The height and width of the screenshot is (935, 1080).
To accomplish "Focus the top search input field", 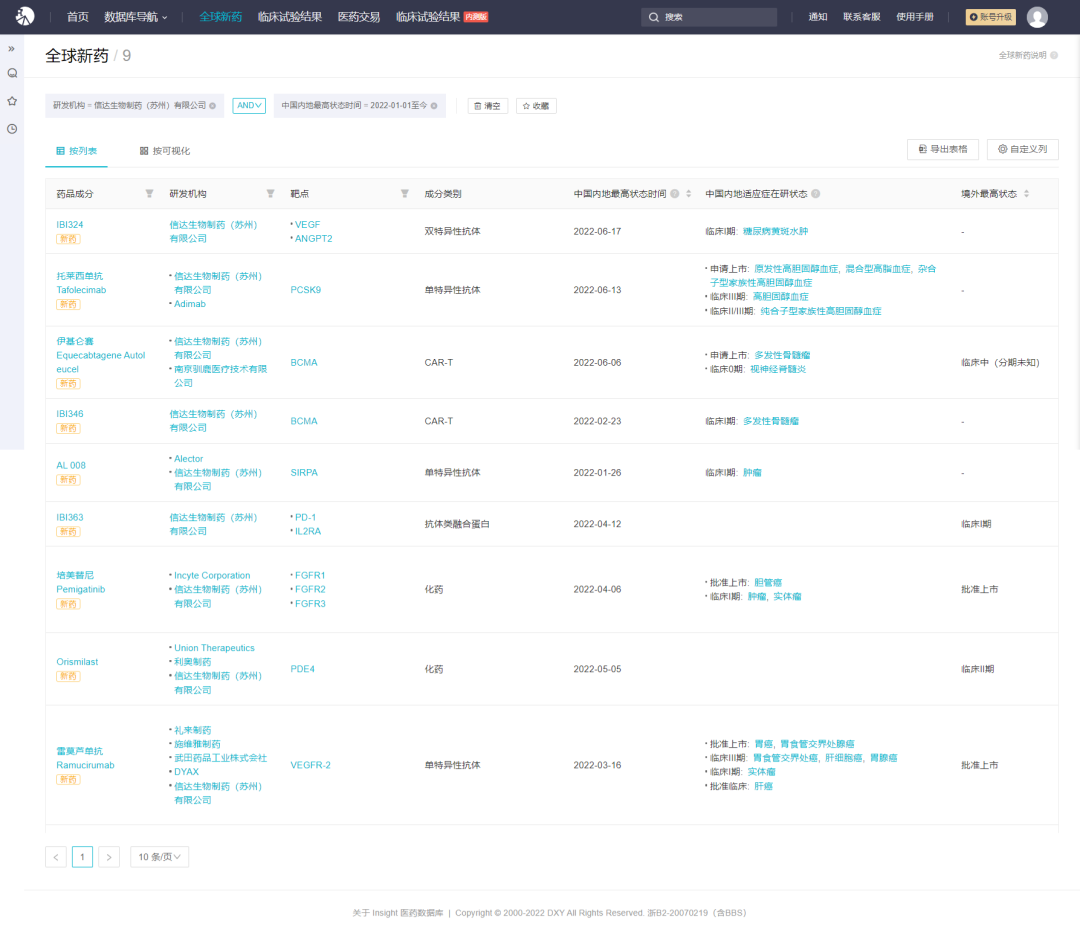I will (x=709, y=17).
